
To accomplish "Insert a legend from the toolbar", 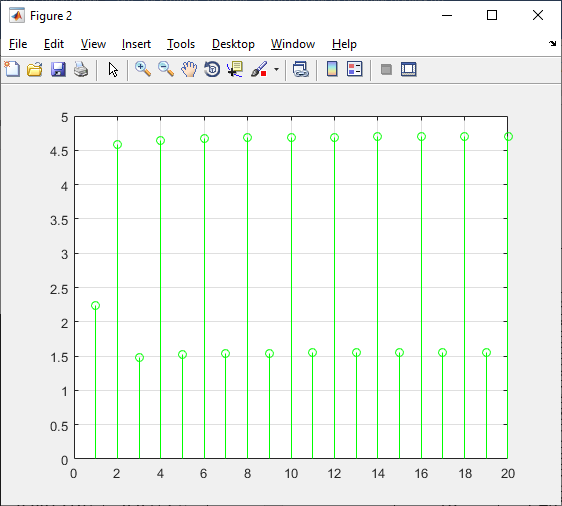I will (x=355, y=69).
